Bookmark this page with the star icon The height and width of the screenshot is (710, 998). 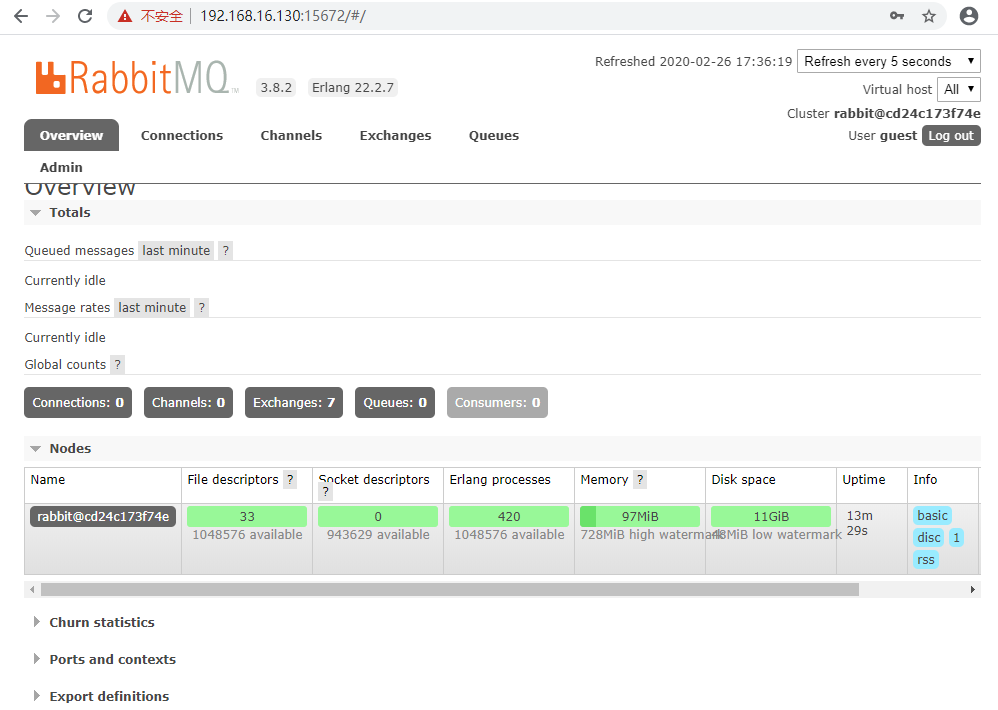[x=929, y=16]
